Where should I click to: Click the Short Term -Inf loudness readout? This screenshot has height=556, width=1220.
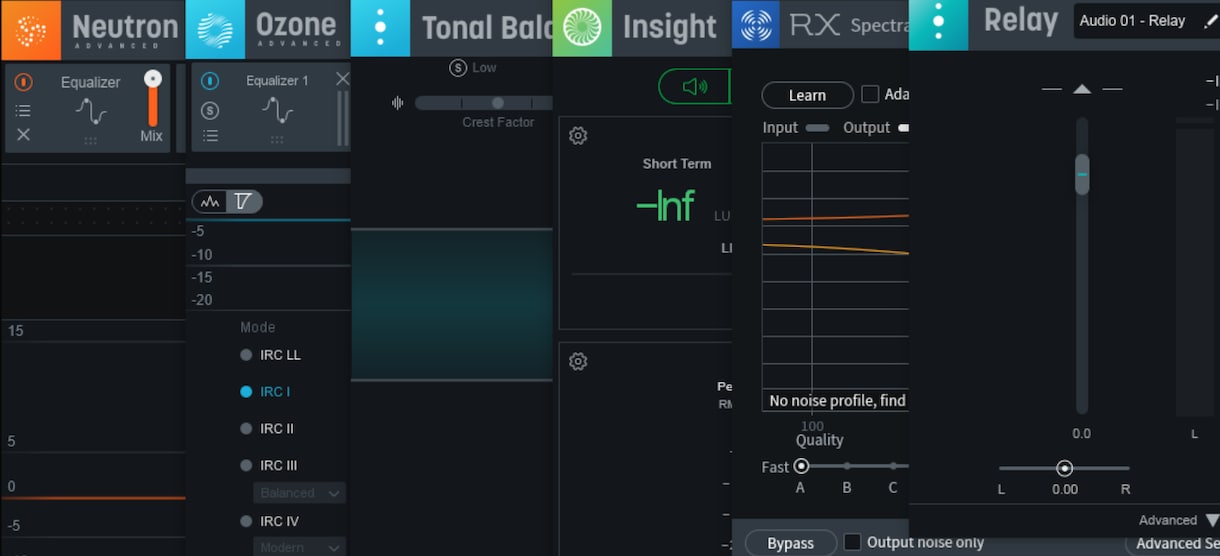[666, 206]
